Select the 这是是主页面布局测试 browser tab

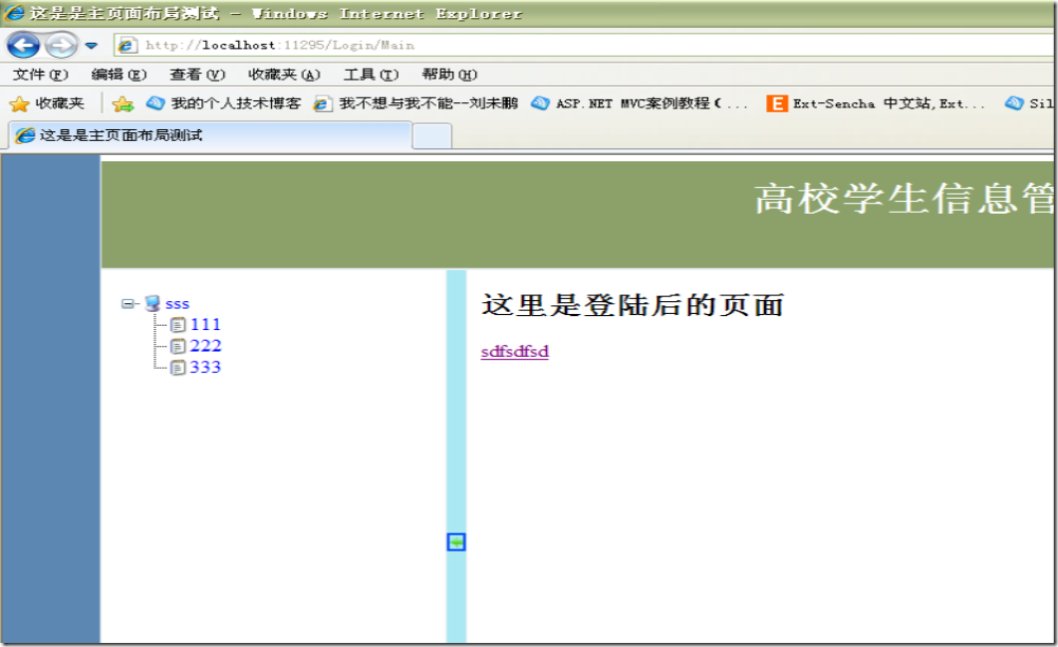(211, 135)
